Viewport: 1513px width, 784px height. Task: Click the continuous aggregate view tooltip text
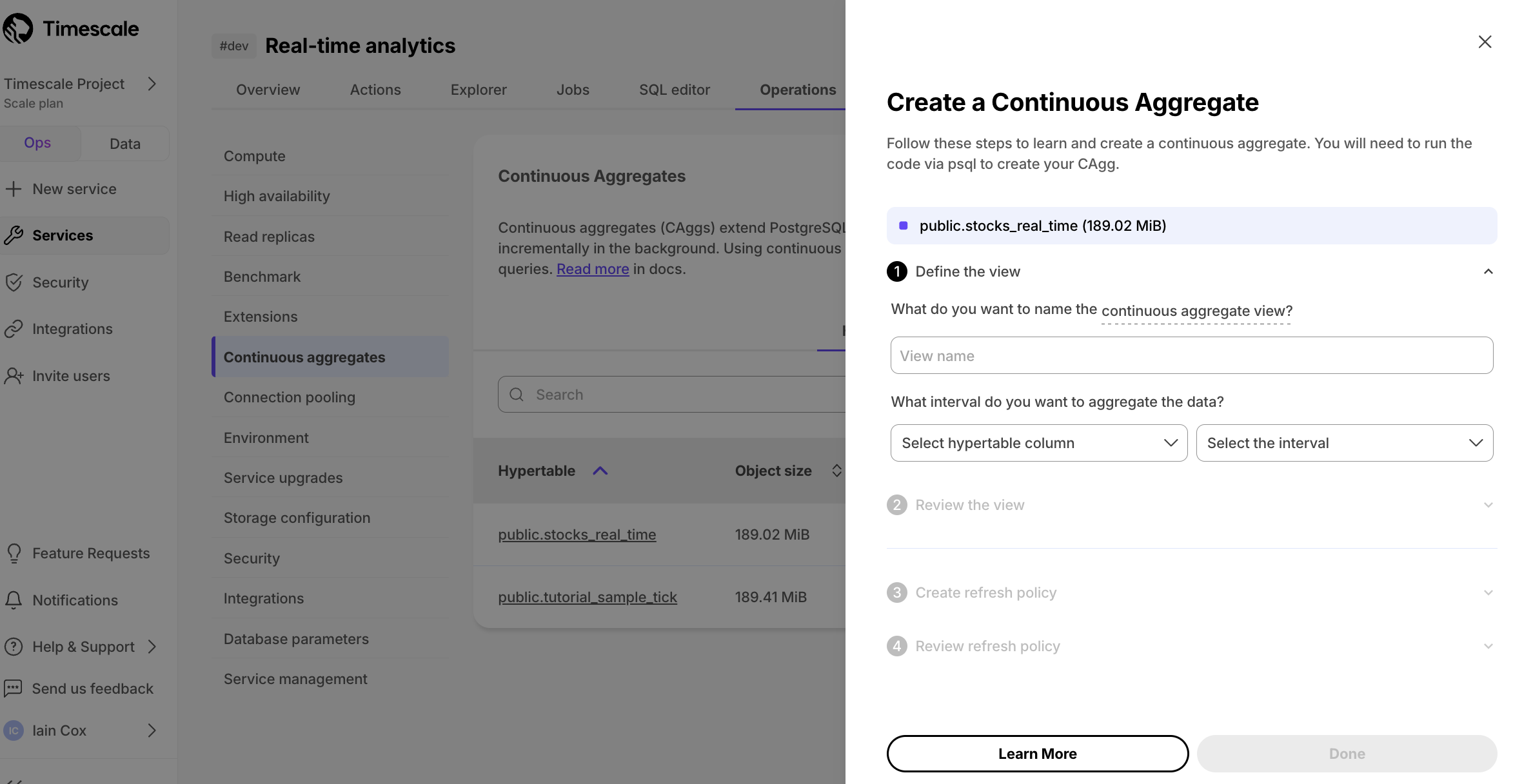click(1197, 311)
